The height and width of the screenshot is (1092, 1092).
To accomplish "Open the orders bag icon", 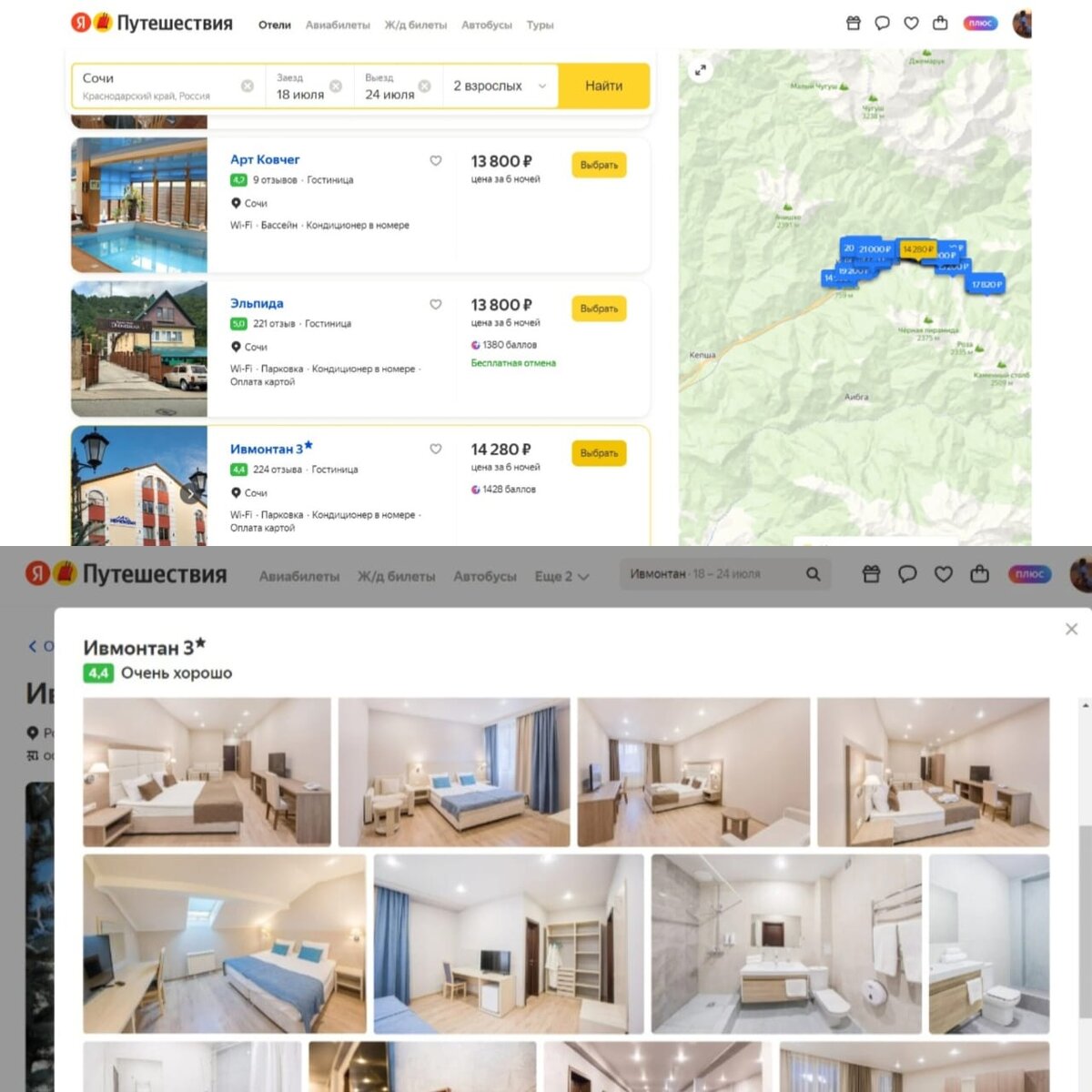I will tap(940, 24).
